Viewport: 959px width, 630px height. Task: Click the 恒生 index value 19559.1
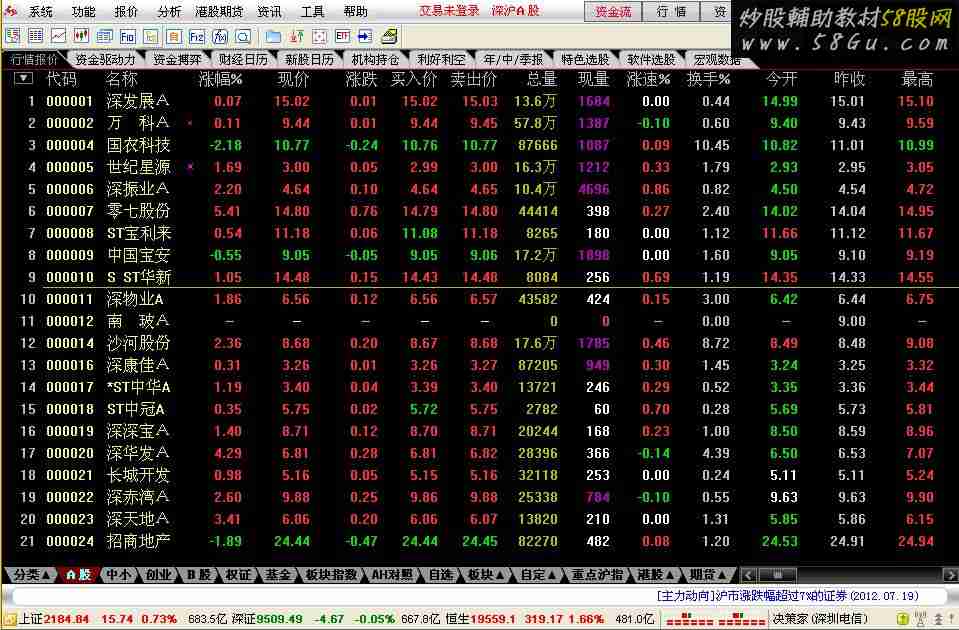[x=494, y=619]
